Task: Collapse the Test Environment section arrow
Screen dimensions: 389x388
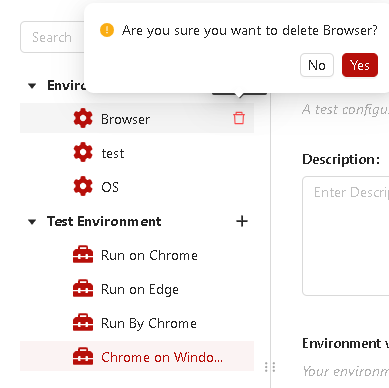Action: (32, 222)
